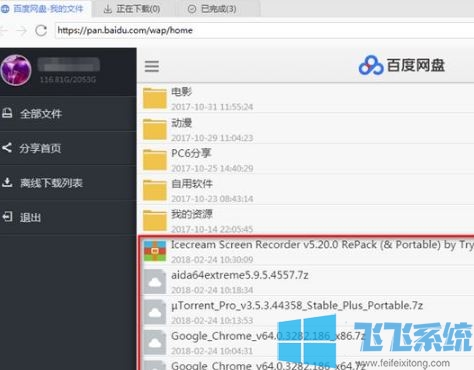Select aida64extreme5.9.5.4557.7z file name
The width and height of the screenshot is (474, 370).
click(x=240, y=275)
